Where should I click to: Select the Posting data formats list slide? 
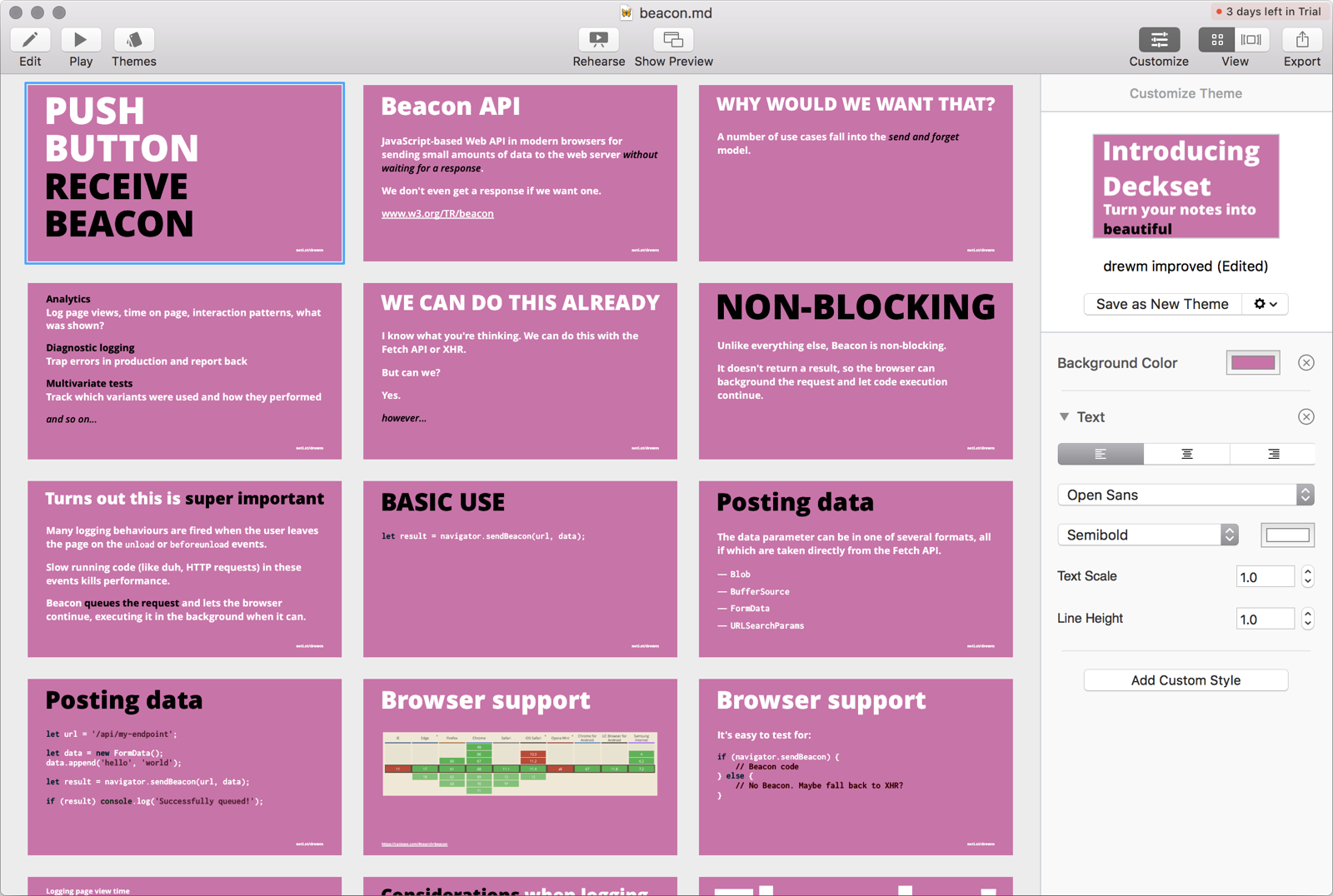856,569
